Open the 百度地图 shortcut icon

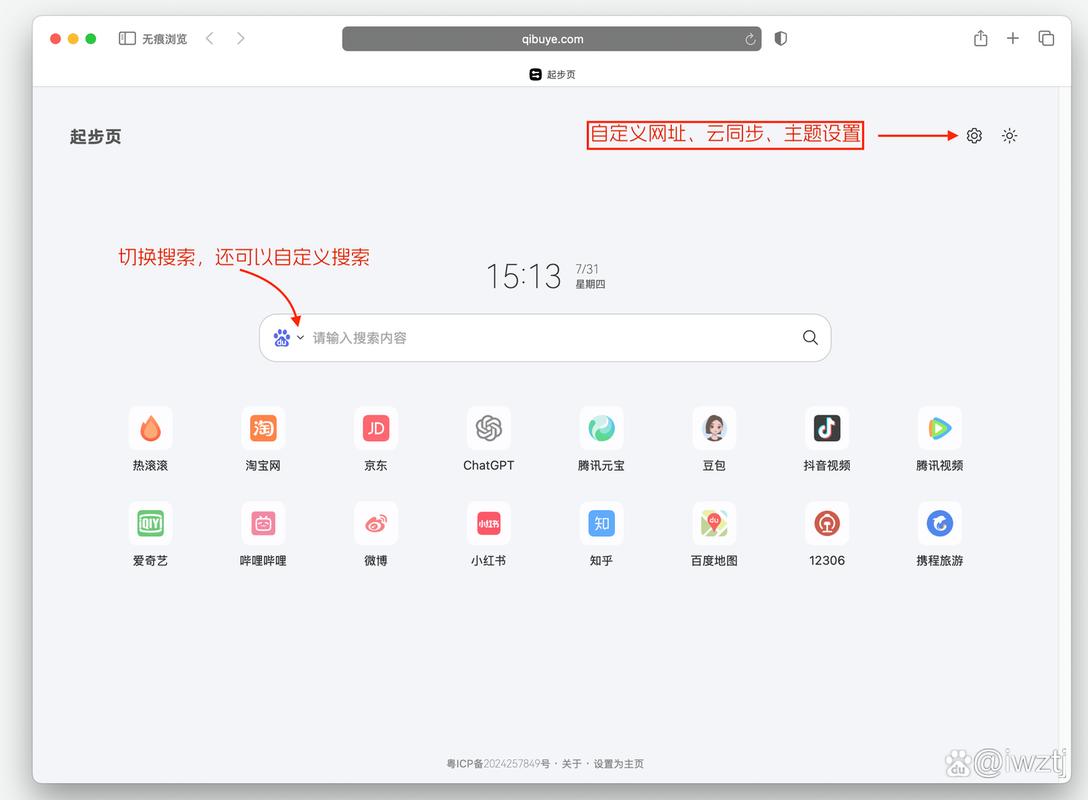[x=714, y=523]
